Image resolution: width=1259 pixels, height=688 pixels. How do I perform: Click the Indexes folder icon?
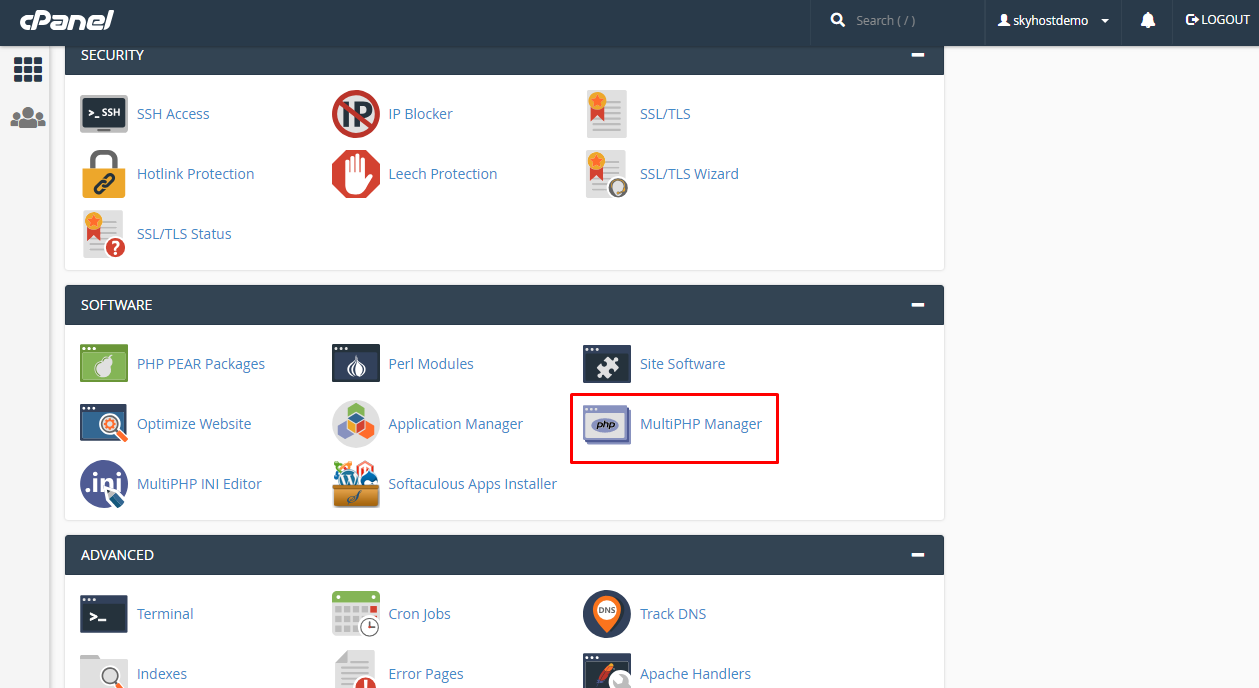[104, 671]
